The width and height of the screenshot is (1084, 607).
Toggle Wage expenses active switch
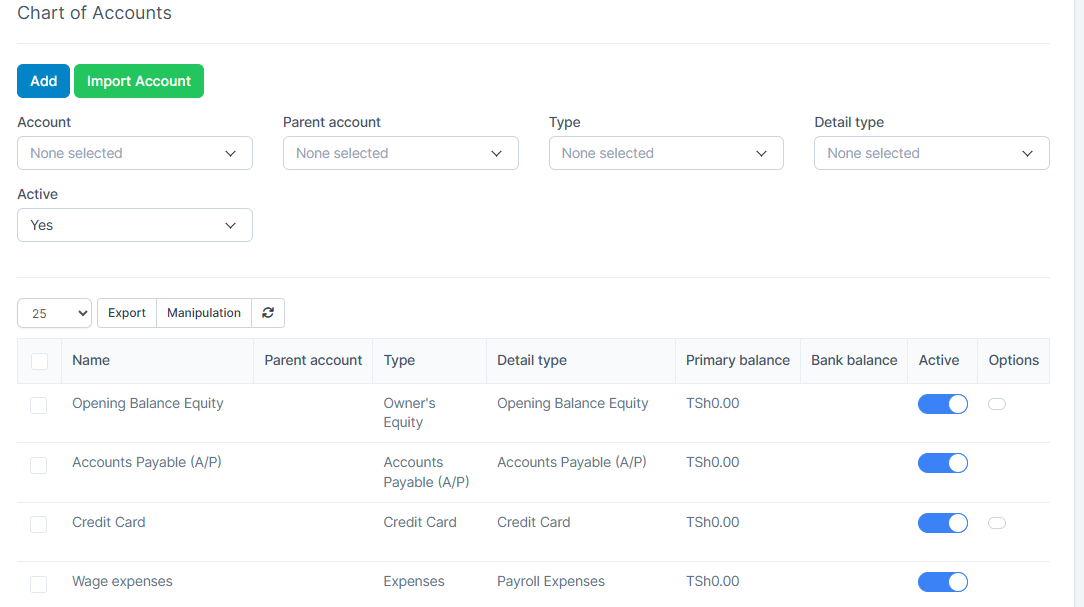coord(942,582)
